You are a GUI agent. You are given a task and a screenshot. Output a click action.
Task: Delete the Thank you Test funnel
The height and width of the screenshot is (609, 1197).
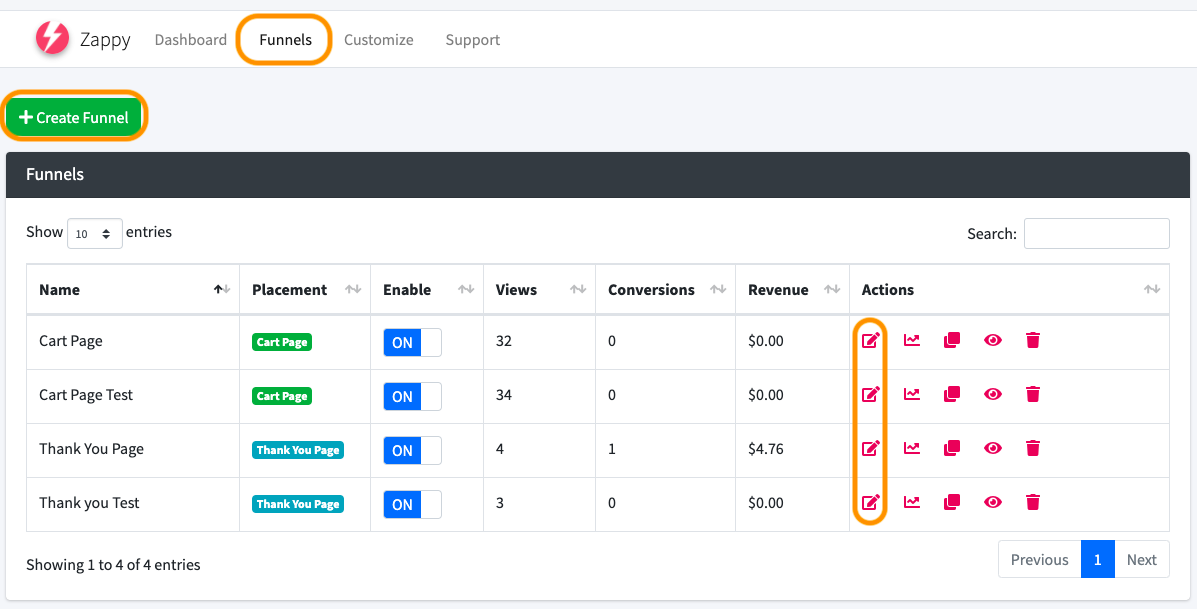pos(1033,503)
